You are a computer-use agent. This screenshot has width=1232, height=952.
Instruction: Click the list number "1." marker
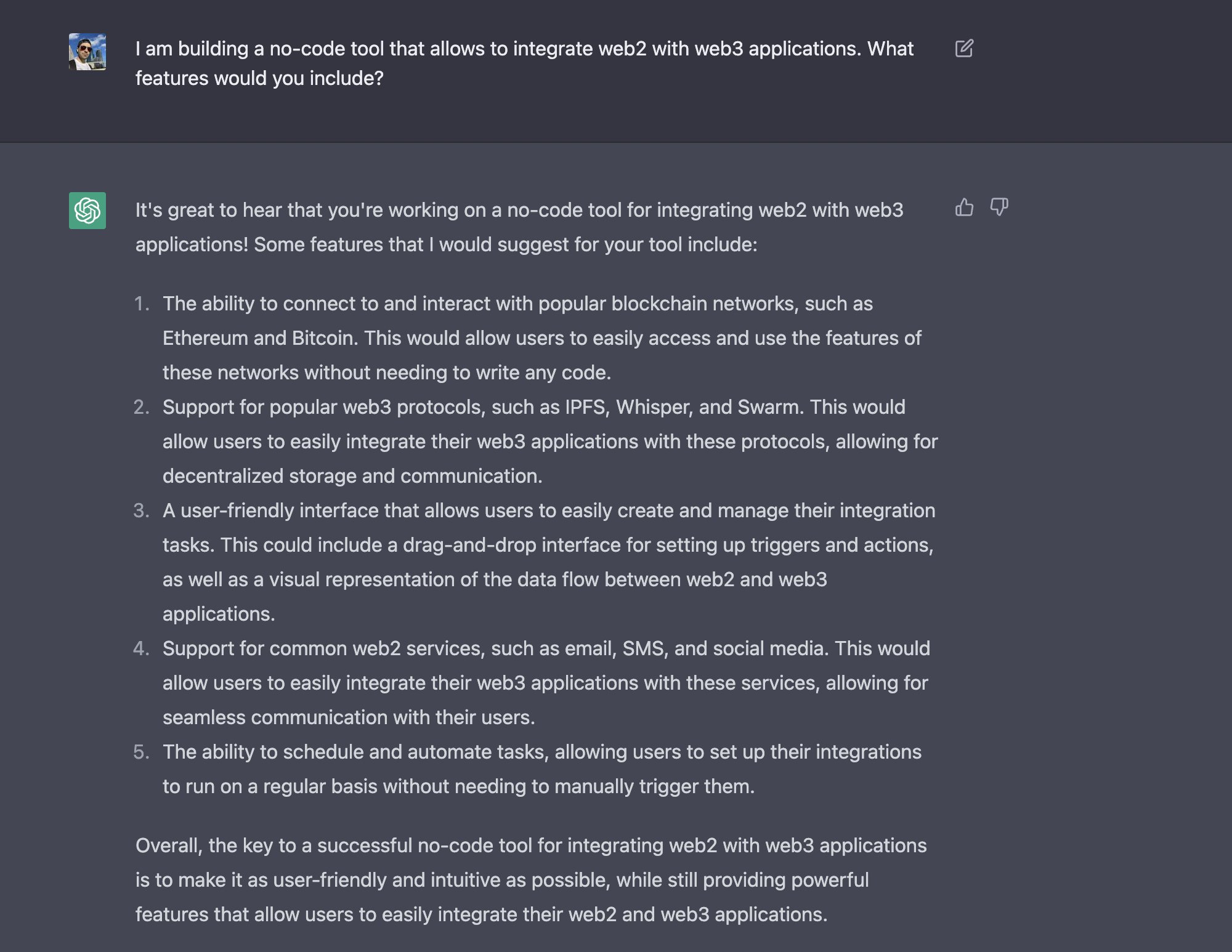tap(142, 304)
